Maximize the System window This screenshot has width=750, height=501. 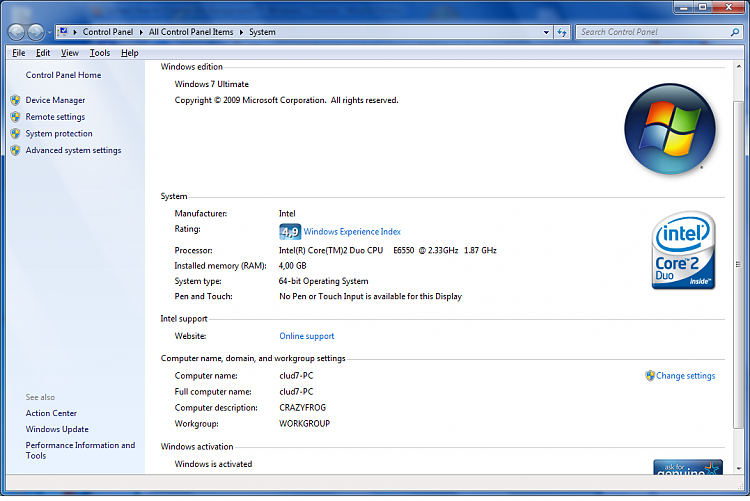[703, 7]
